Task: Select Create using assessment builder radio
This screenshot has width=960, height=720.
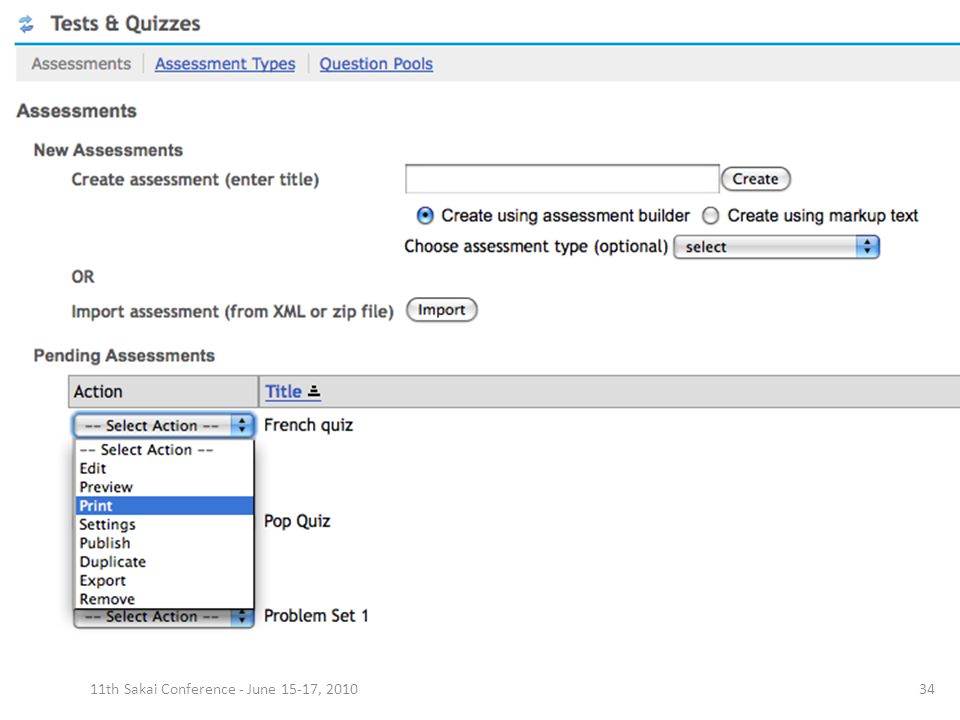Action: 425,216
